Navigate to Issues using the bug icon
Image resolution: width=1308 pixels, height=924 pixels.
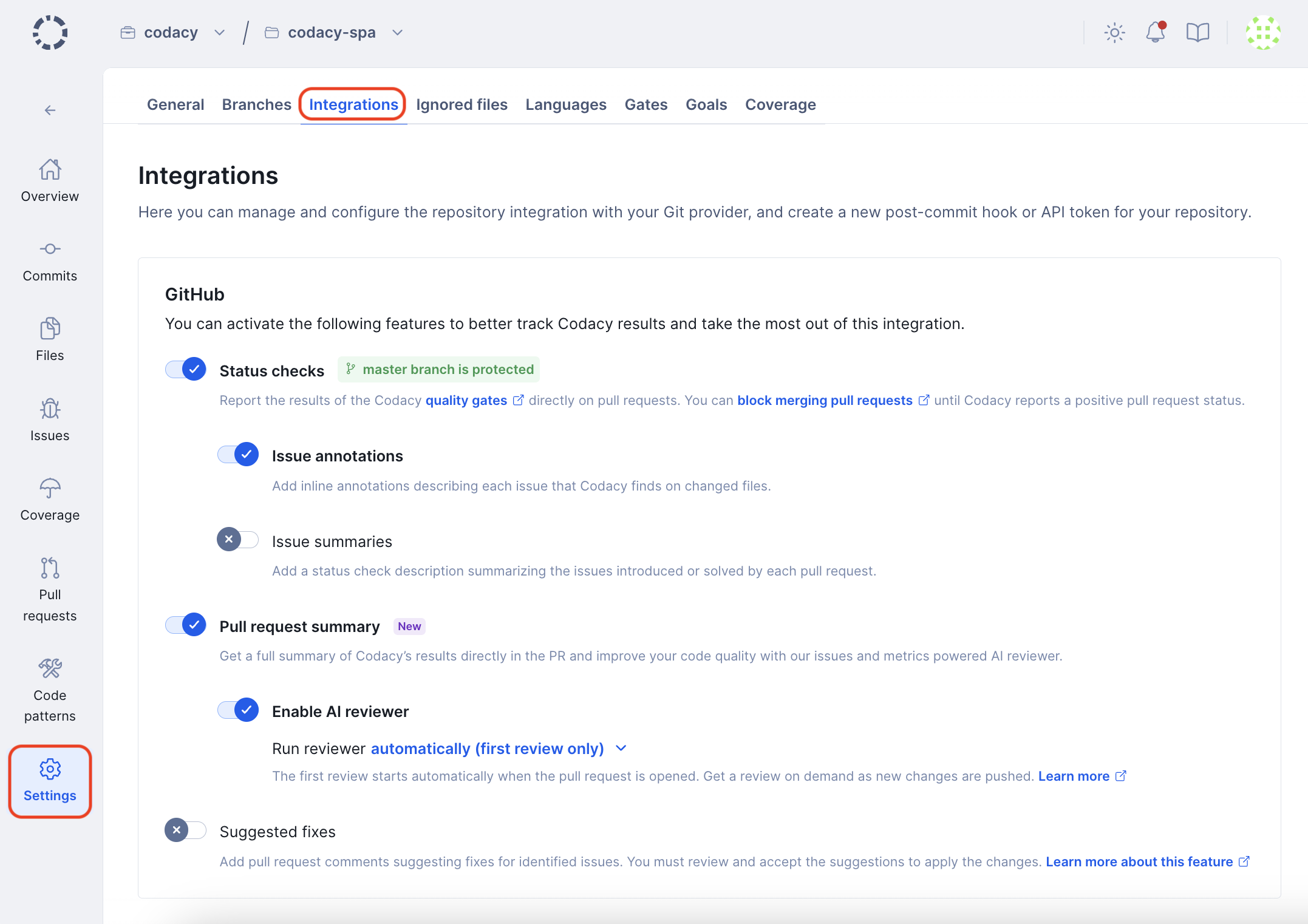pyautogui.click(x=50, y=420)
